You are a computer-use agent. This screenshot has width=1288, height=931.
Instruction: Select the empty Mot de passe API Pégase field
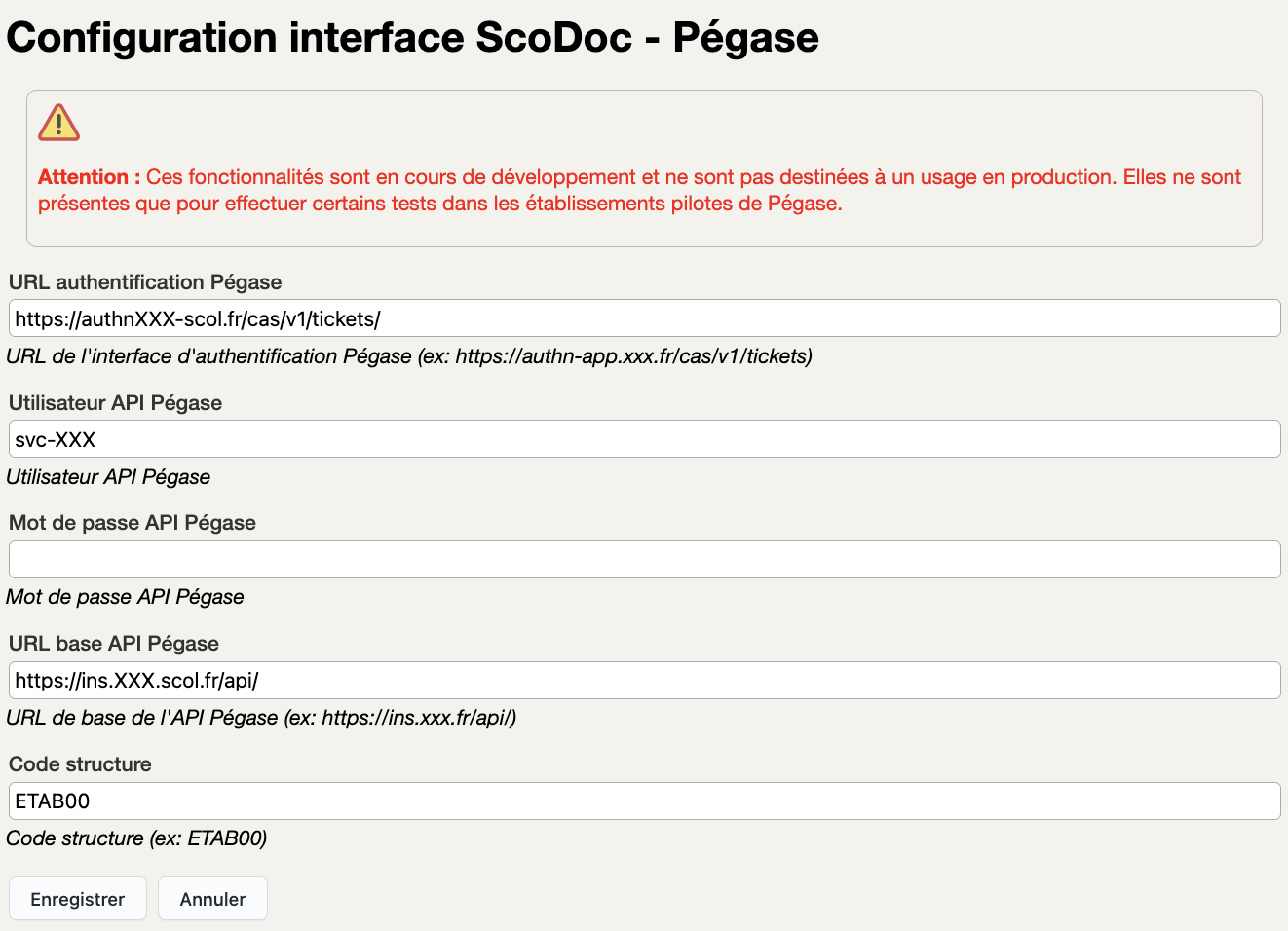coord(644,559)
